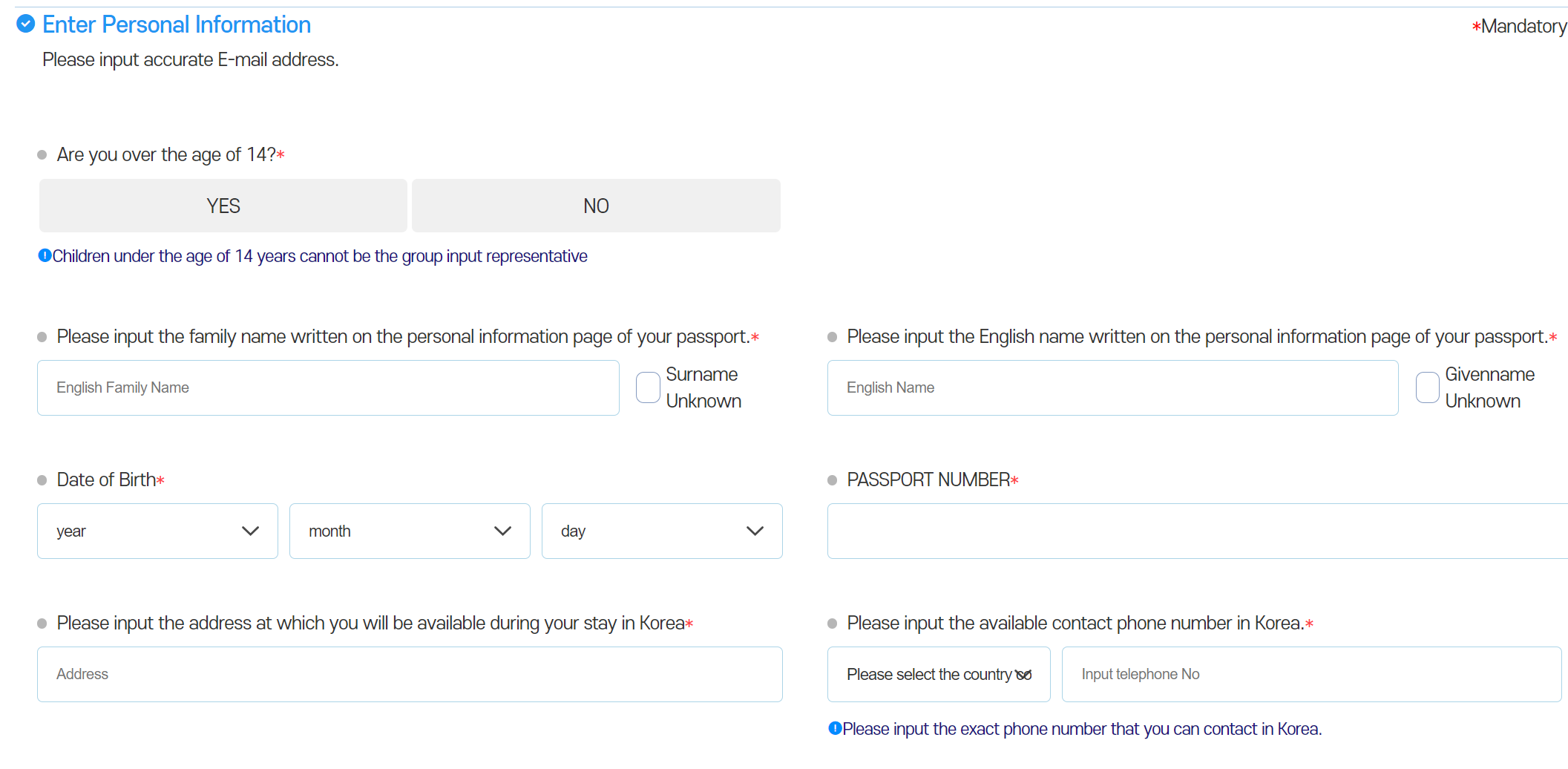
Task: Select NO for the over age 14 question
Action: 595,206
